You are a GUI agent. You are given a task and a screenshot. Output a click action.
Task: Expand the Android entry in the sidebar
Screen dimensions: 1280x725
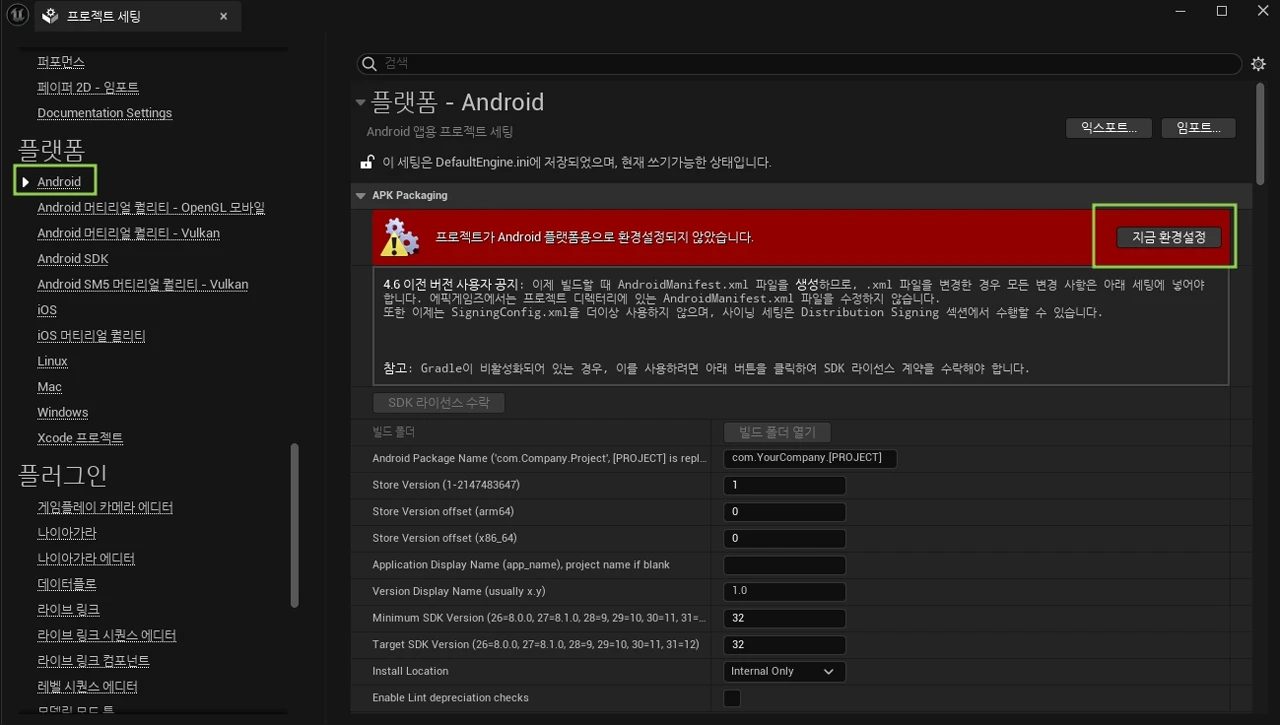[x=25, y=181]
